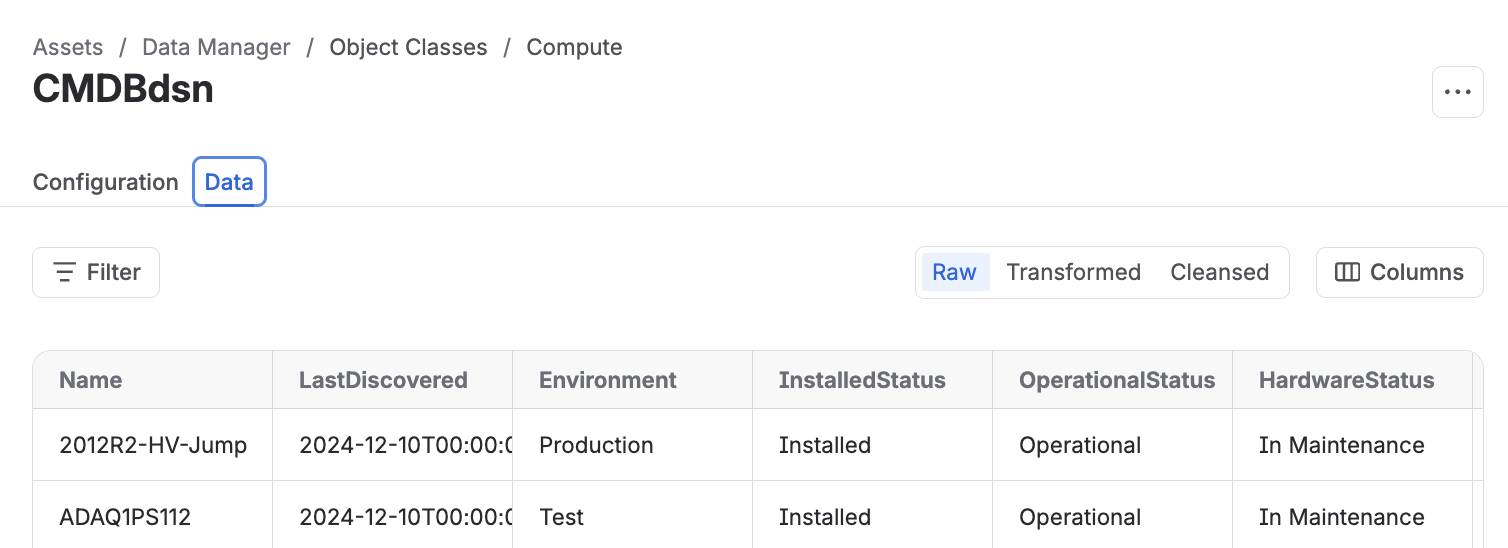This screenshot has width=1508, height=548.
Task: Open the three-dot more options menu
Action: (x=1457, y=92)
